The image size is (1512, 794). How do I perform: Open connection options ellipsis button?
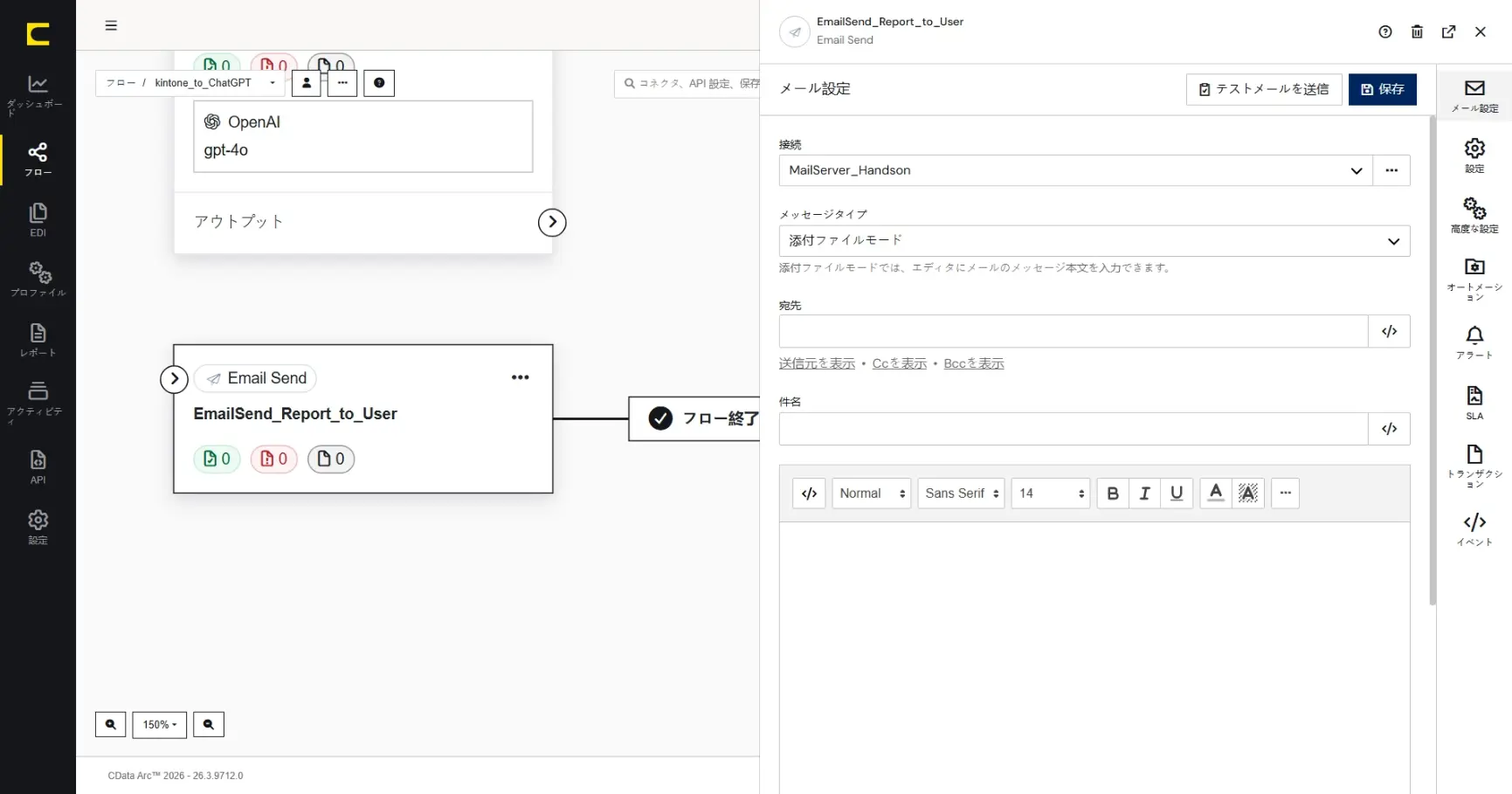1391,170
